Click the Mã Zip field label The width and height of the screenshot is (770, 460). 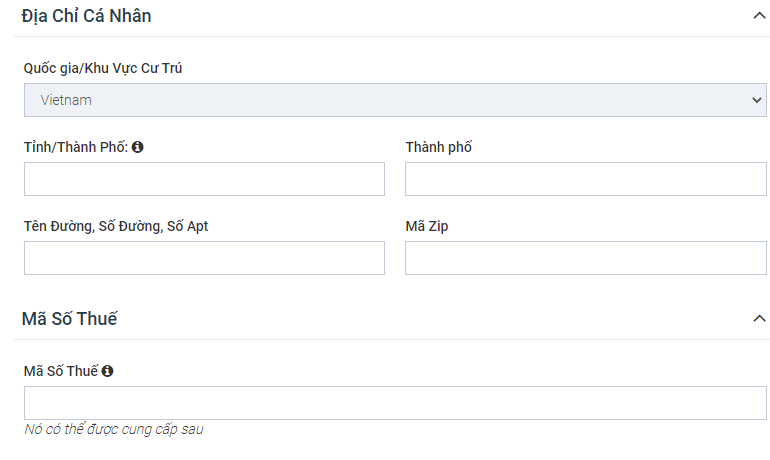(x=426, y=226)
